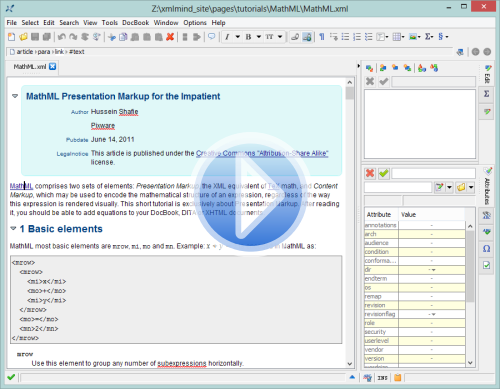Image resolution: width=500 pixels, height=389 pixels.
Task: Click the checkbox-style validity side tab
Action: (487, 265)
